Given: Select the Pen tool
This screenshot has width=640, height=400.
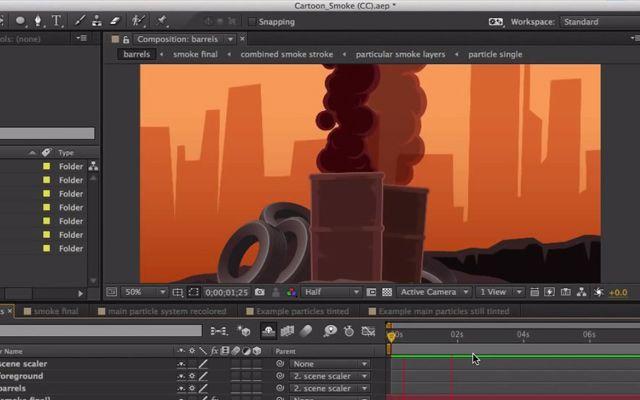Looking at the screenshot, I should pos(38,21).
